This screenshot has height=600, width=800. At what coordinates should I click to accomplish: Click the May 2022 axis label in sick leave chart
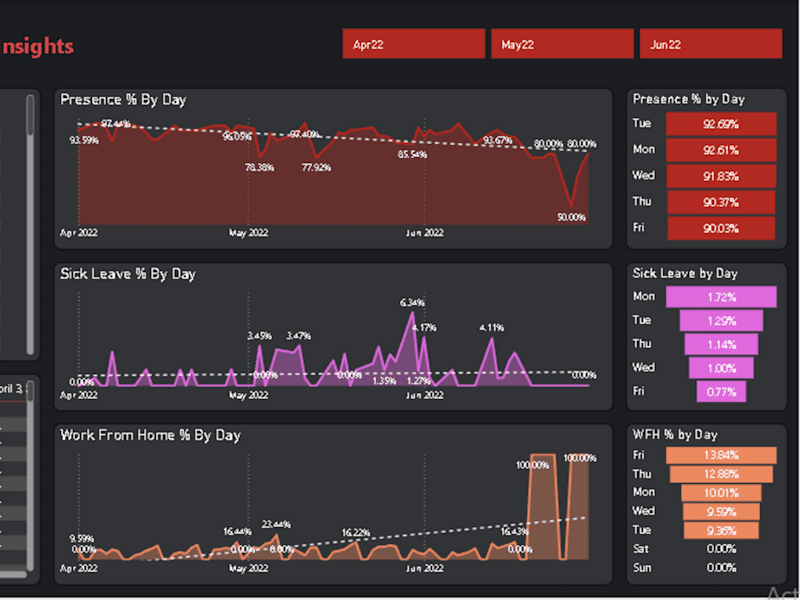pyautogui.click(x=248, y=395)
